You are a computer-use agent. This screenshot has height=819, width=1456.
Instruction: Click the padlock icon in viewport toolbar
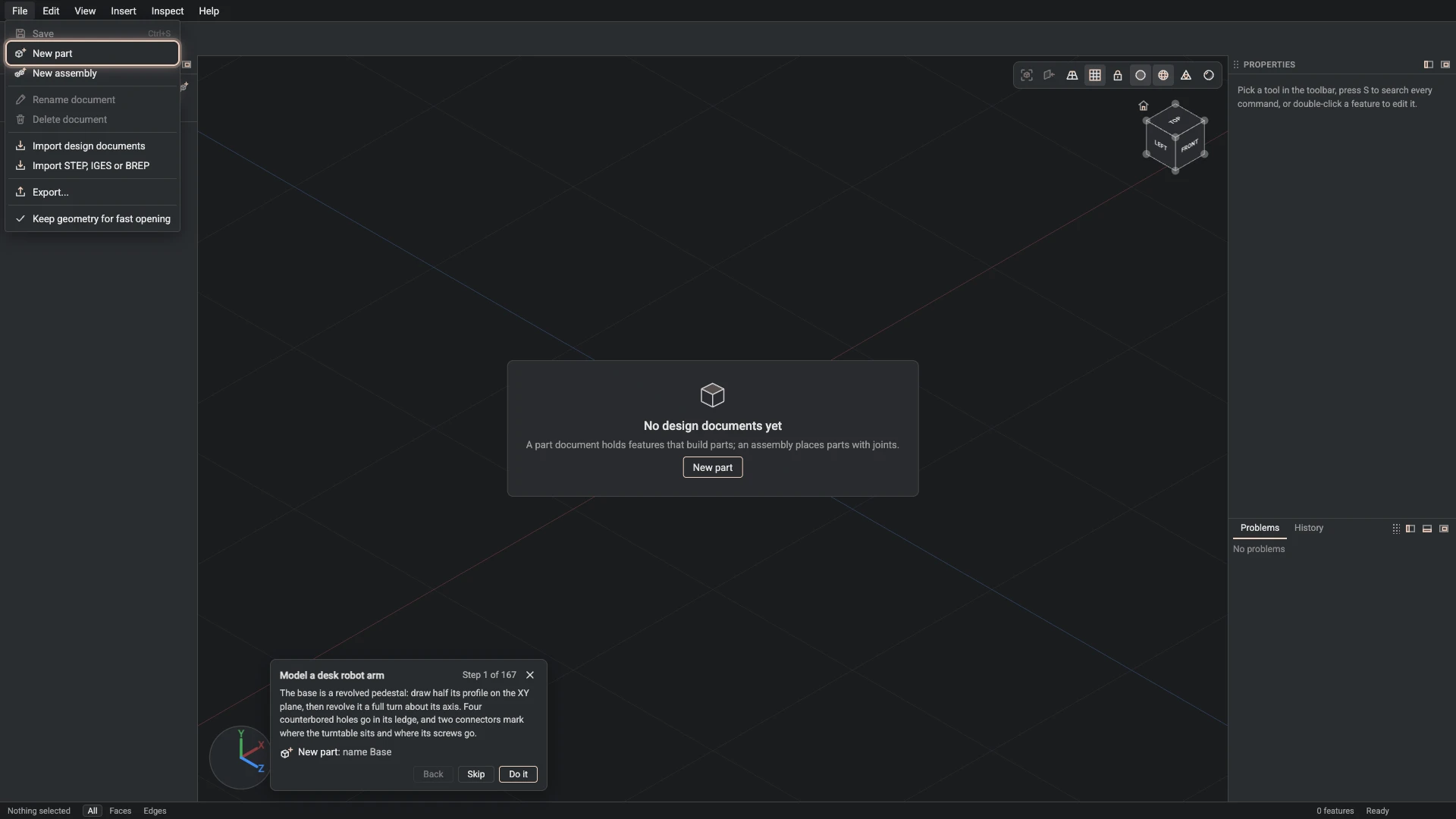[x=1118, y=75]
